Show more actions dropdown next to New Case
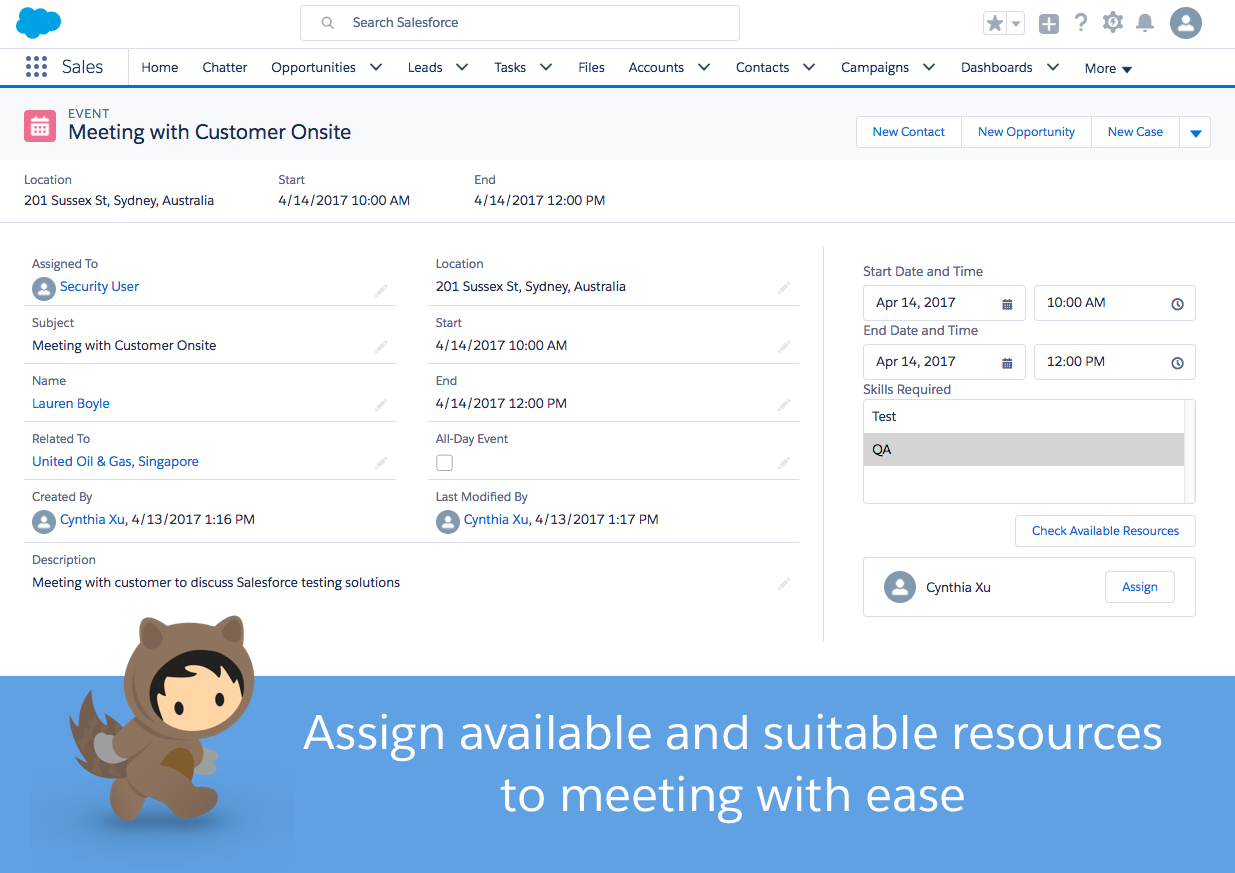This screenshot has height=873, width=1235. point(1195,133)
